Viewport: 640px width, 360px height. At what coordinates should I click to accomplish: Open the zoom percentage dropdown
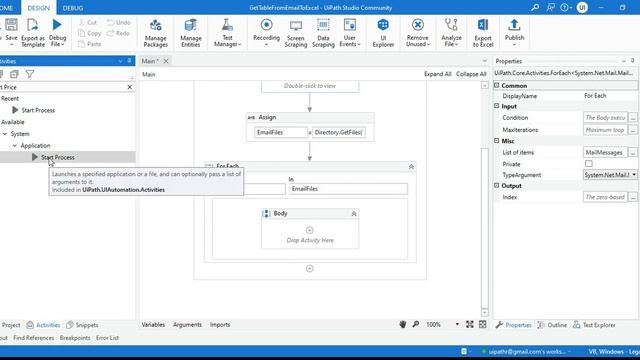(x=457, y=324)
